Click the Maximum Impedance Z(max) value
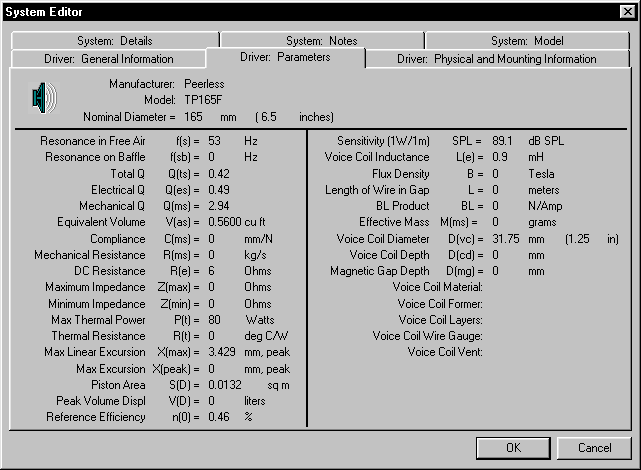641x470 pixels. pyautogui.click(x=211, y=287)
